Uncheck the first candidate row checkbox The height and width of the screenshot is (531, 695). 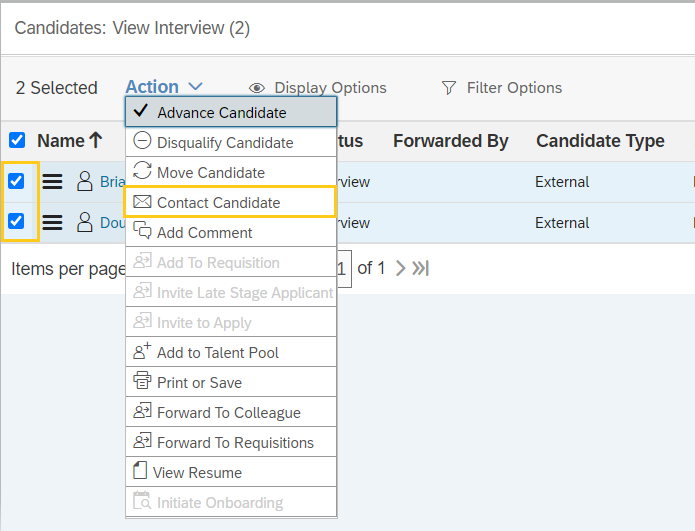17,182
